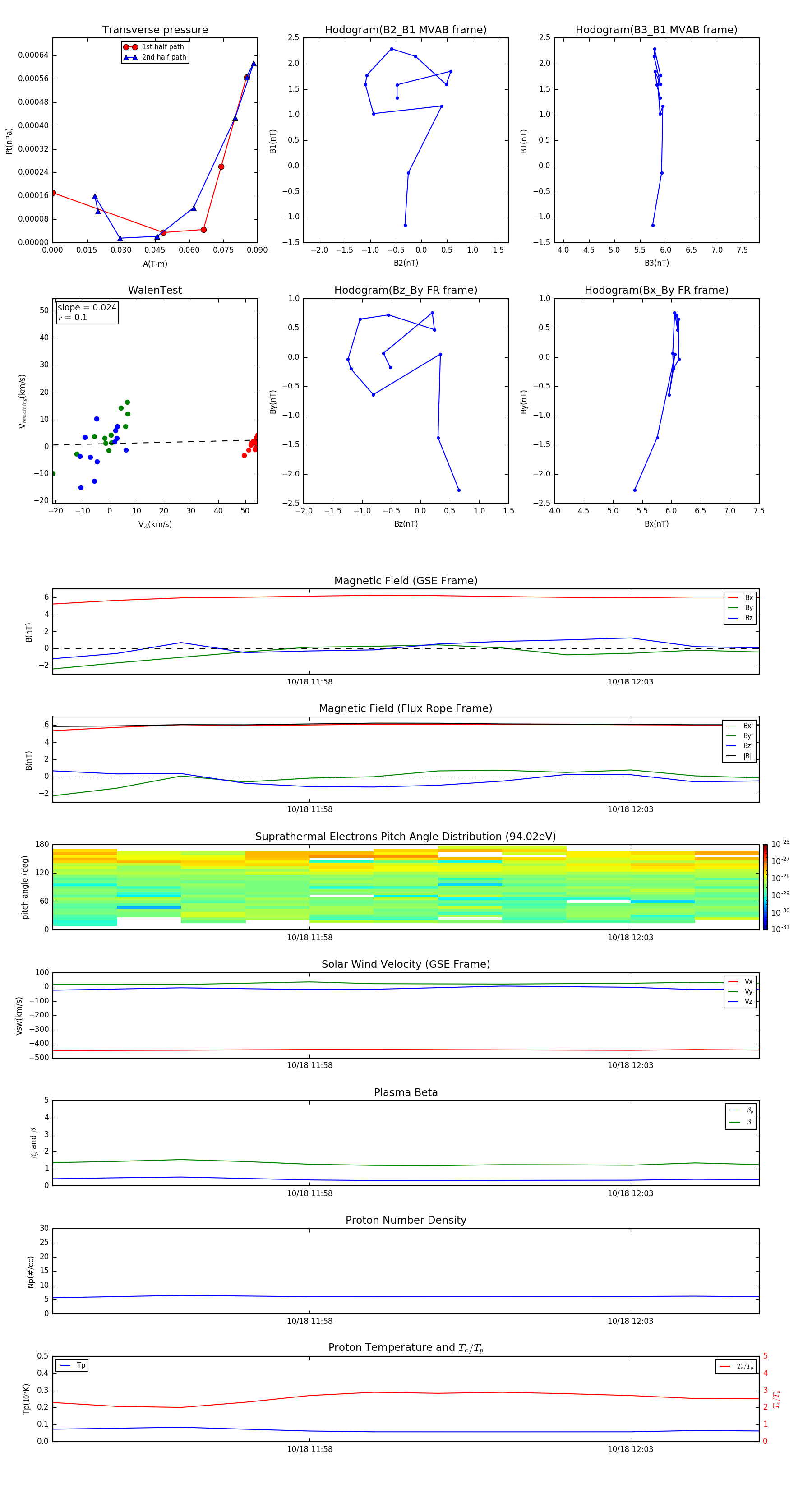Click the 'Vz' legend entry in velocity plot
The height and width of the screenshot is (1489, 812).
(740, 1002)
